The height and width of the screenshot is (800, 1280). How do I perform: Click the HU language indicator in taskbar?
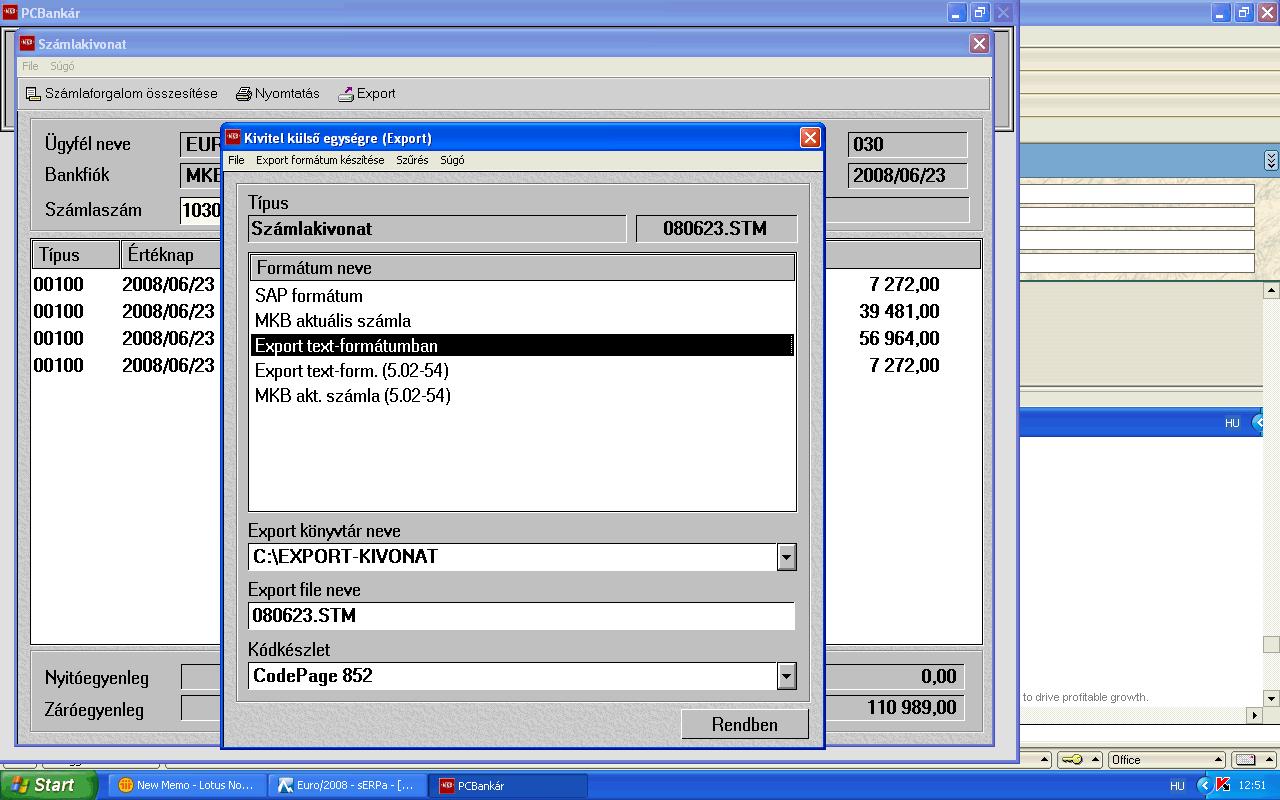pyautogui.click(x=1177, y=786)
